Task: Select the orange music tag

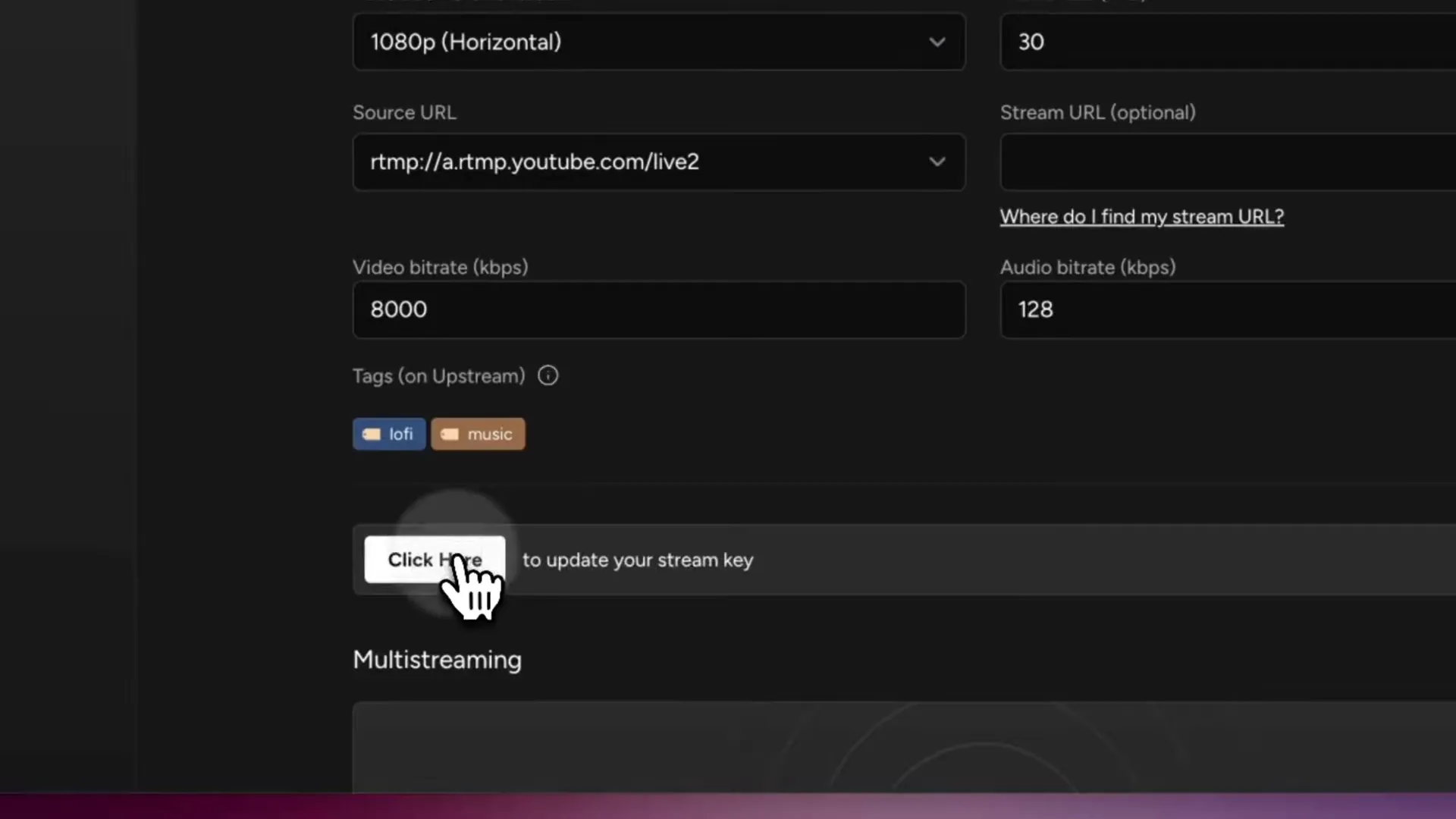Action: (x=478, y=434)
